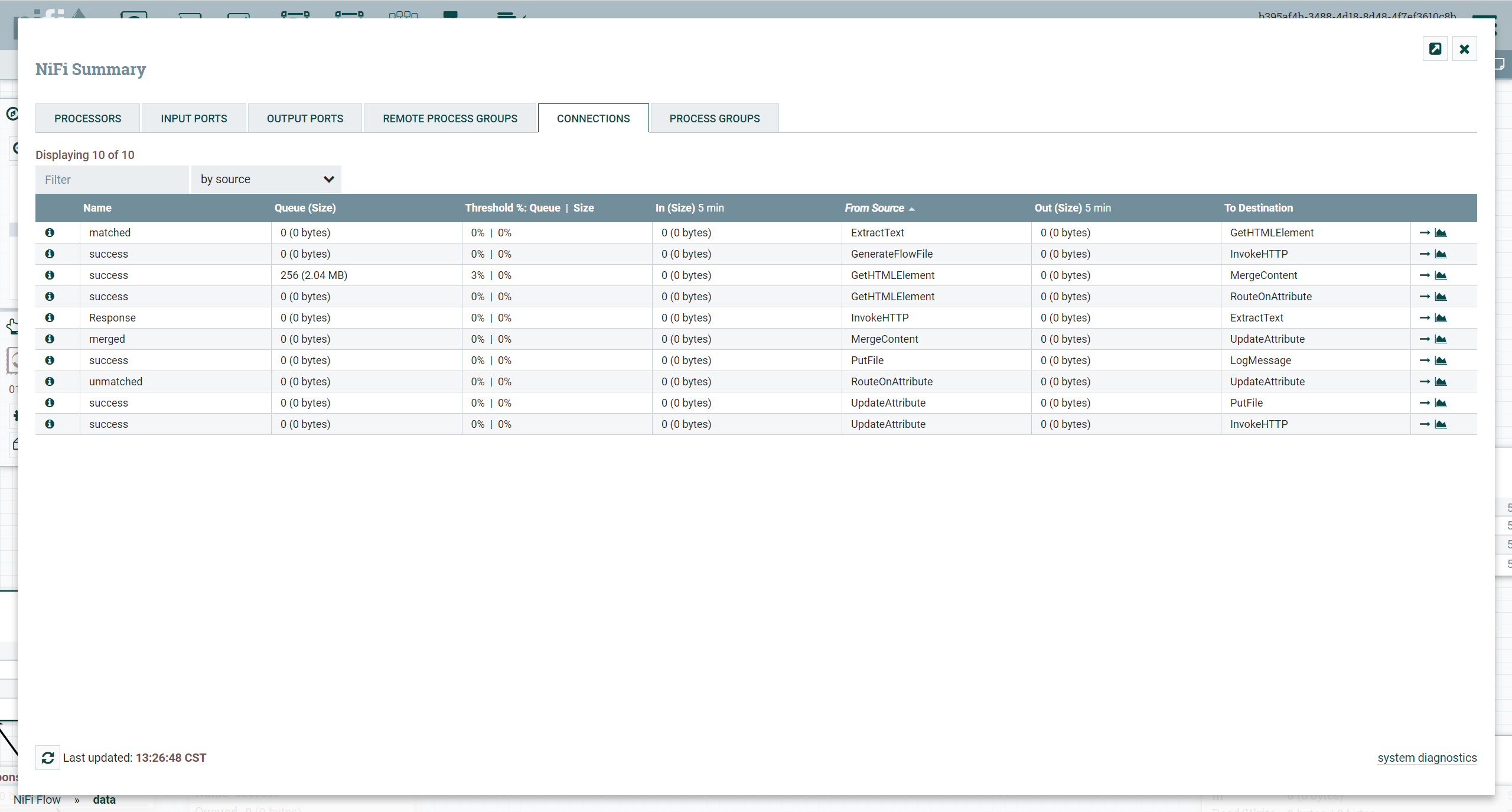View status history for unmatched connection
This screenshot has height=812, width=1512.
1441,382
